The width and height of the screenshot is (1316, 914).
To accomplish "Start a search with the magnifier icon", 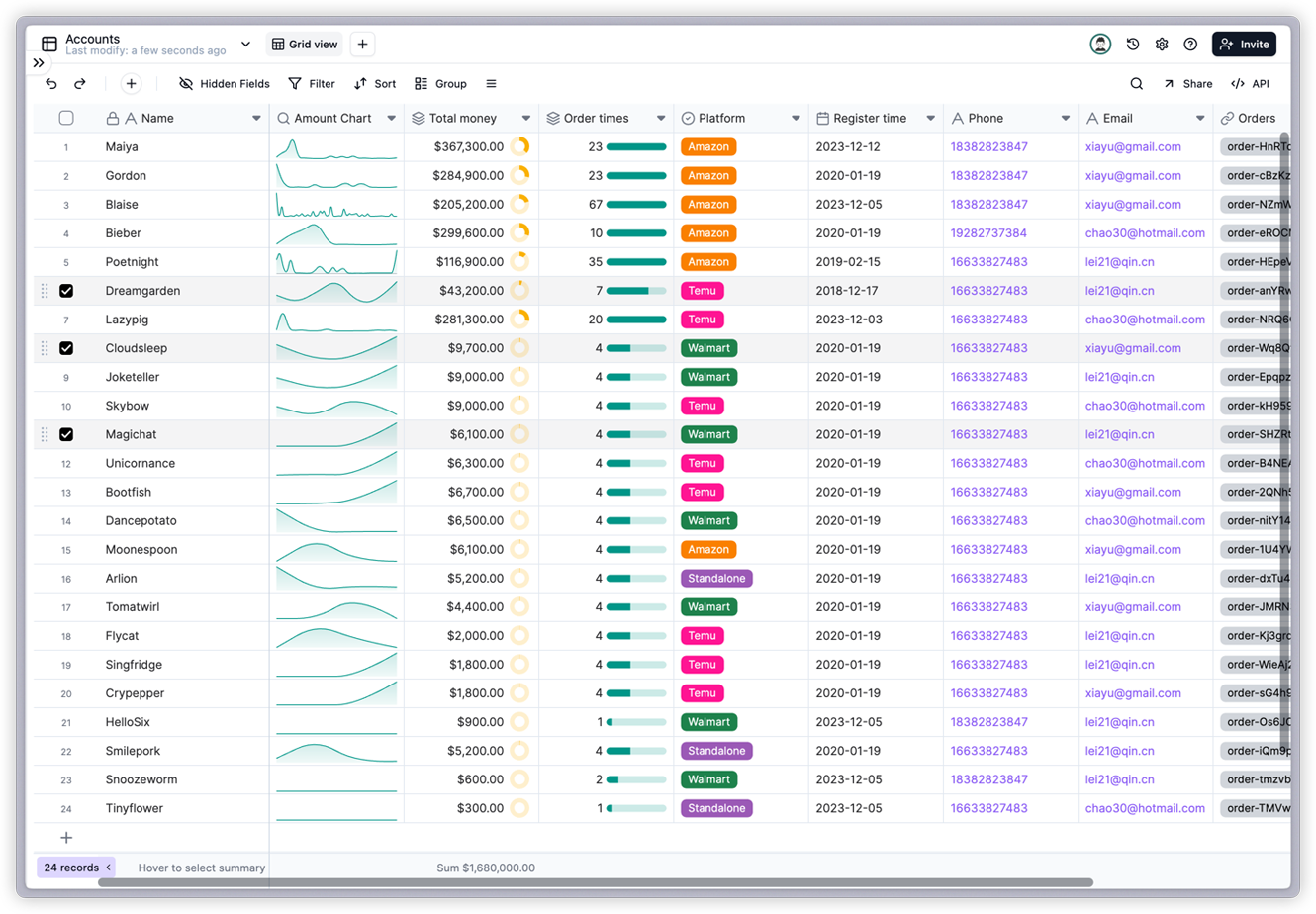I will pos(1136,84).
